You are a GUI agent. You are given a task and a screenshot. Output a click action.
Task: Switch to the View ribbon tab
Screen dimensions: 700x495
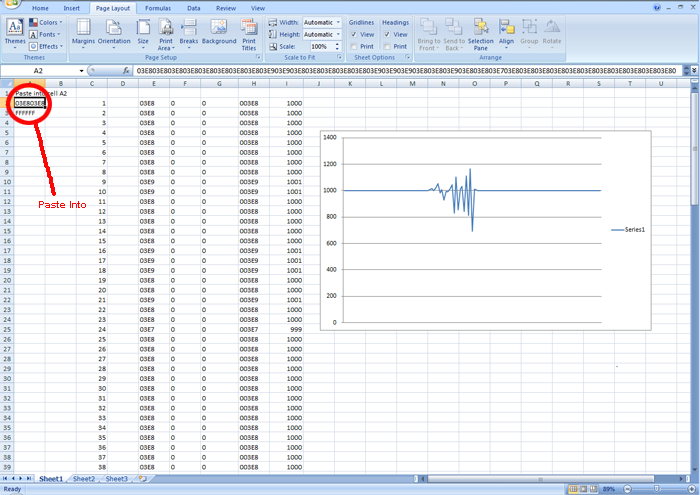[x=258, y=8]
